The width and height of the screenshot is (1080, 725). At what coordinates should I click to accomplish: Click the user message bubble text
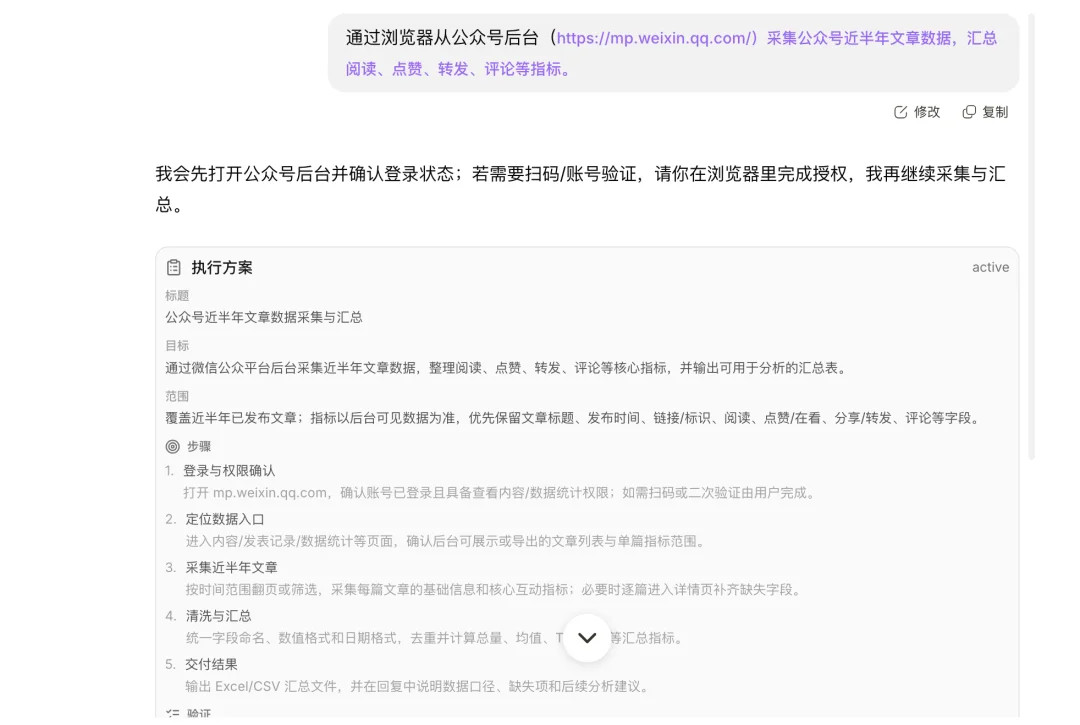pos(672,53)
